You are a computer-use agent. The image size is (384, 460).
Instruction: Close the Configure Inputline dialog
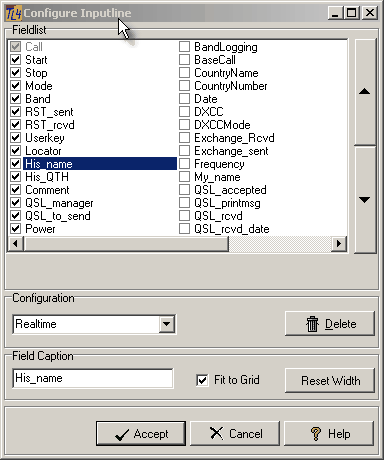pos(370,13)
